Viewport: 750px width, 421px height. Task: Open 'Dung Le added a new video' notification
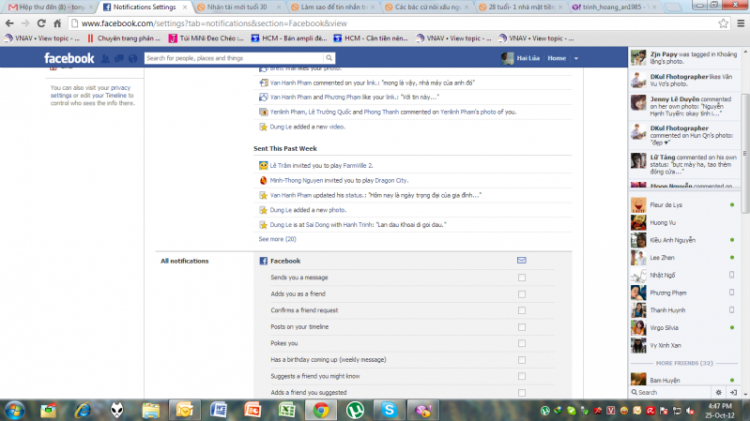[307, 127]
